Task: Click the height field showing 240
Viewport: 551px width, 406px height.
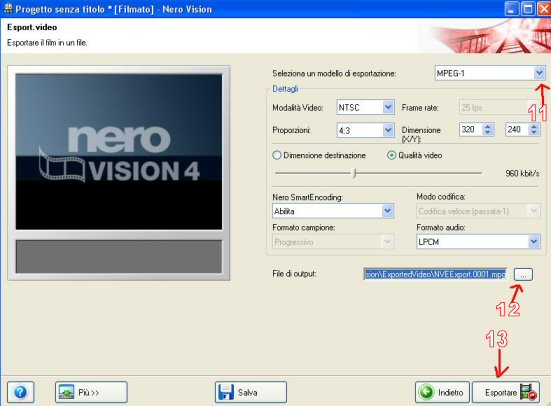Action: click(x=517, y=129)
